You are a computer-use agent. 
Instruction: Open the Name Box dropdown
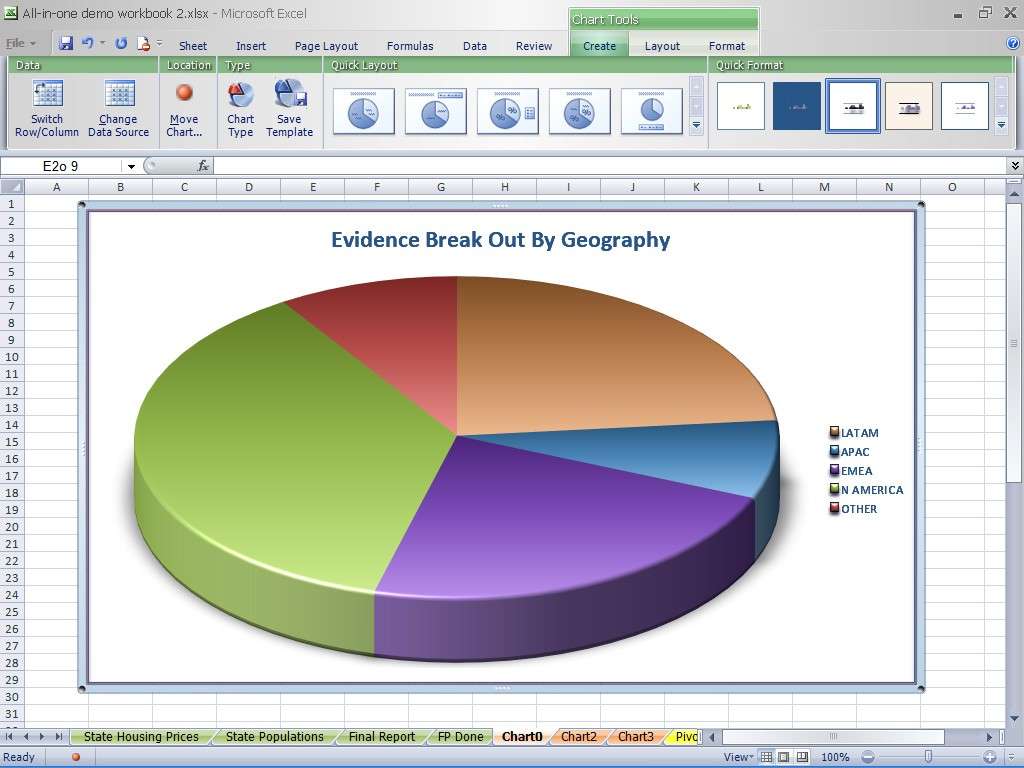point(131,166)
